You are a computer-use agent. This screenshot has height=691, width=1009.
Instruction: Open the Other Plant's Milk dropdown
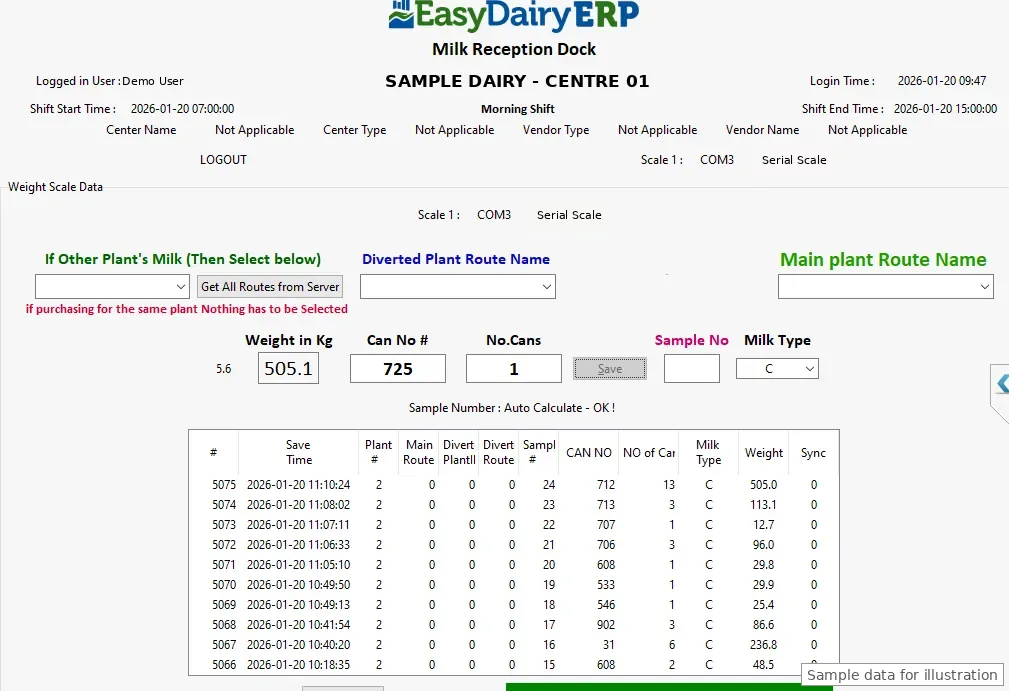112,286
